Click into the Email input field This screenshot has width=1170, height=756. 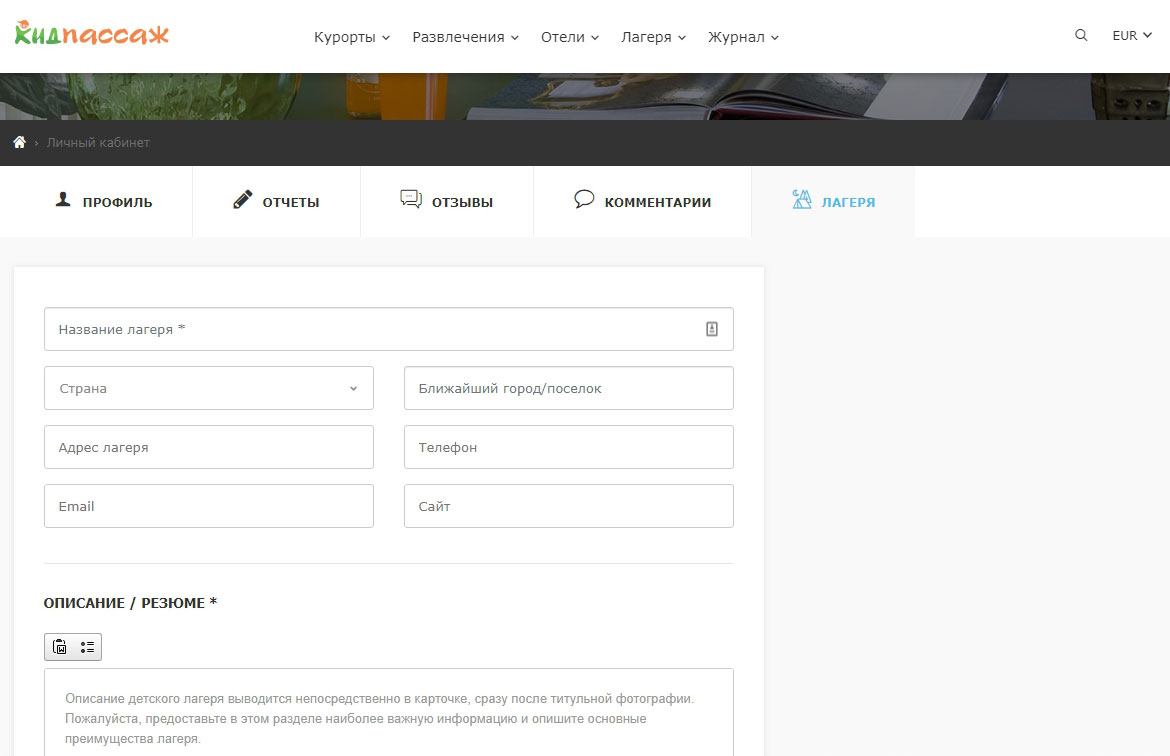(208, 506)
